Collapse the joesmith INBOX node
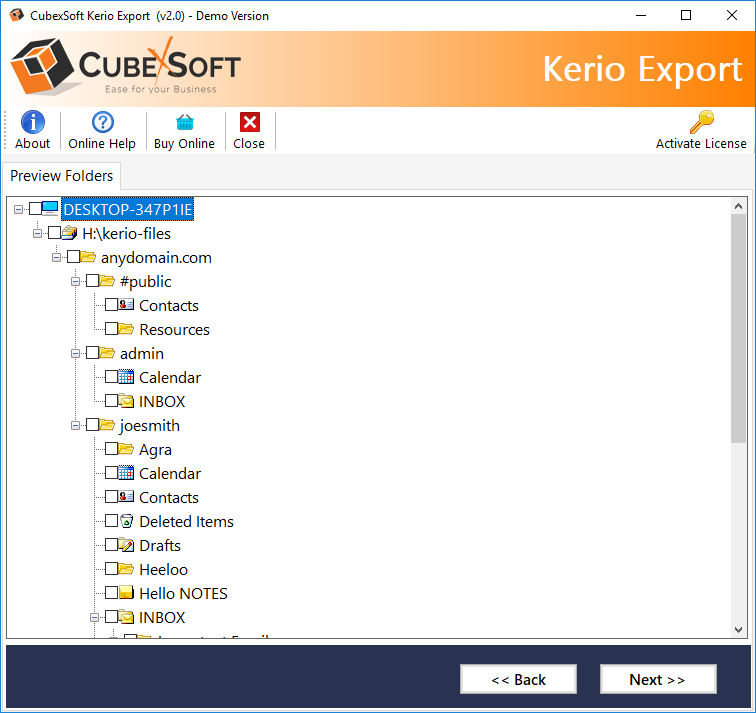Image resolution: width=756 pixels, height=713 pixels. [x=94, y=618]
